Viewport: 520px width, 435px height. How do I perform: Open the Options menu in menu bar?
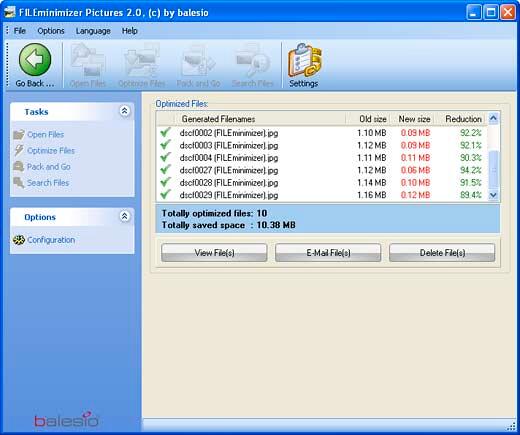[51, 31]
